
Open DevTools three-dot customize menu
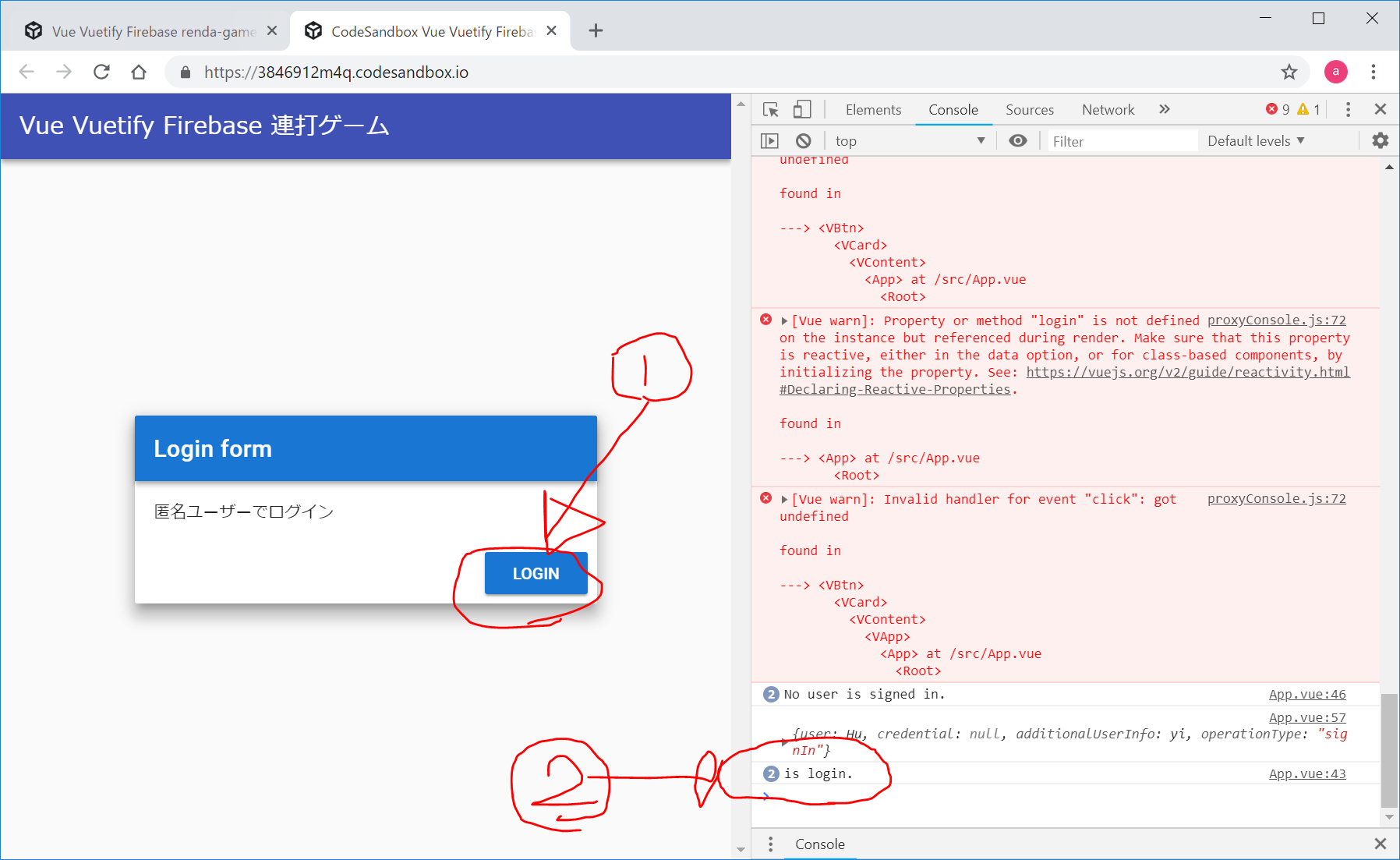click(1348, 110)
